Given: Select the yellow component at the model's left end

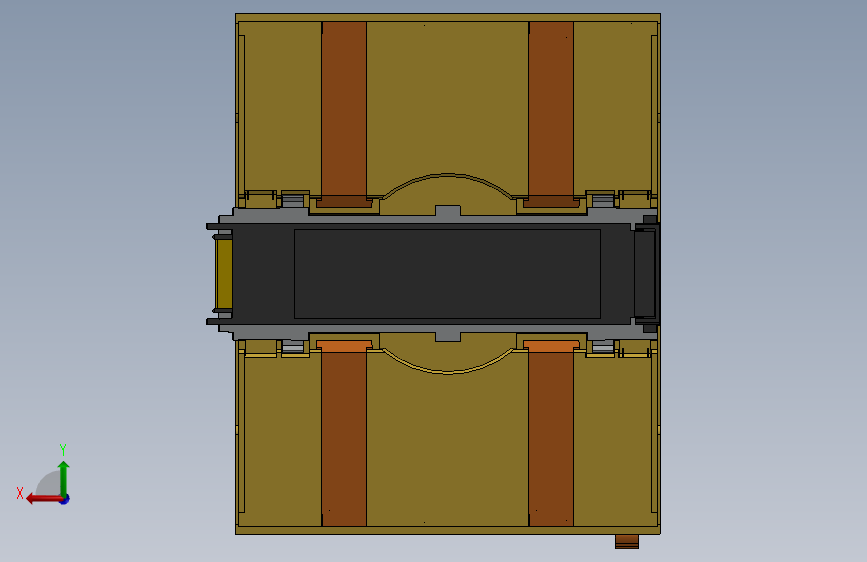Looking at the screenshot, I should click(x=223, y=274).
